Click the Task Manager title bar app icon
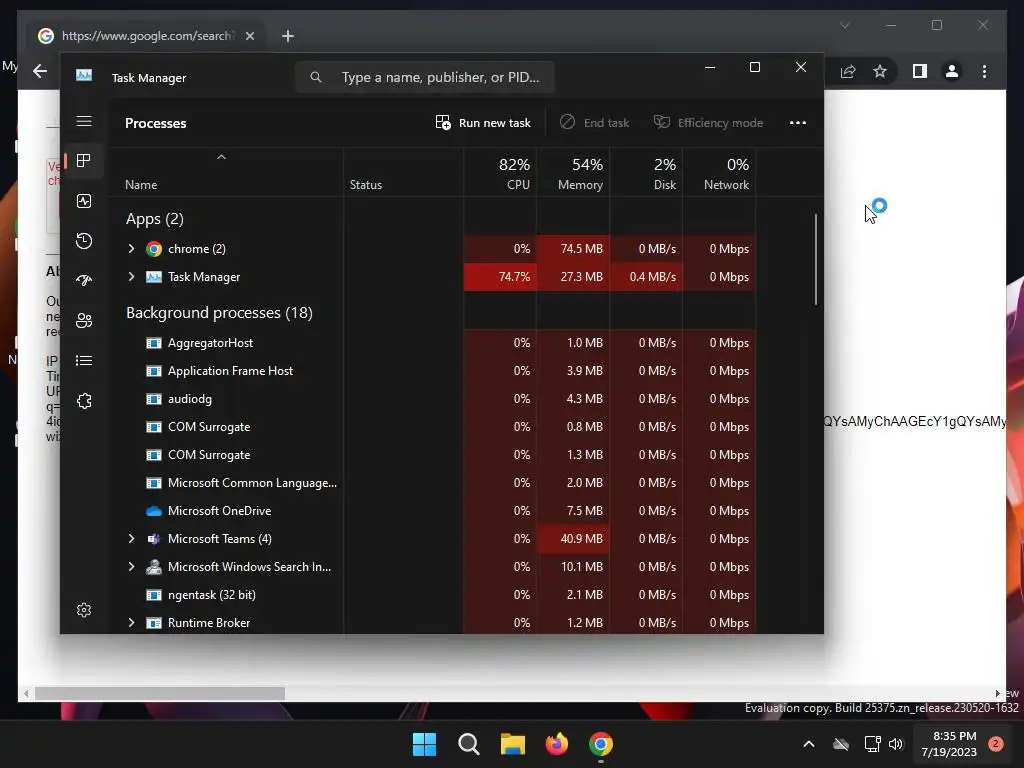Image resolution: width=1024 pixels, height=768 pixels. pos(84,76)
